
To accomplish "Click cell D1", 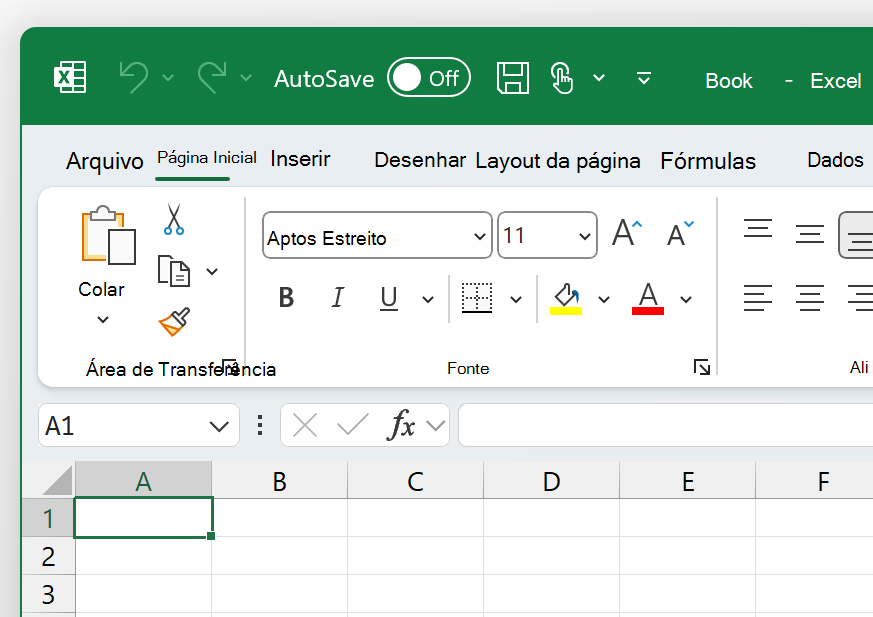I will (552, 518).
